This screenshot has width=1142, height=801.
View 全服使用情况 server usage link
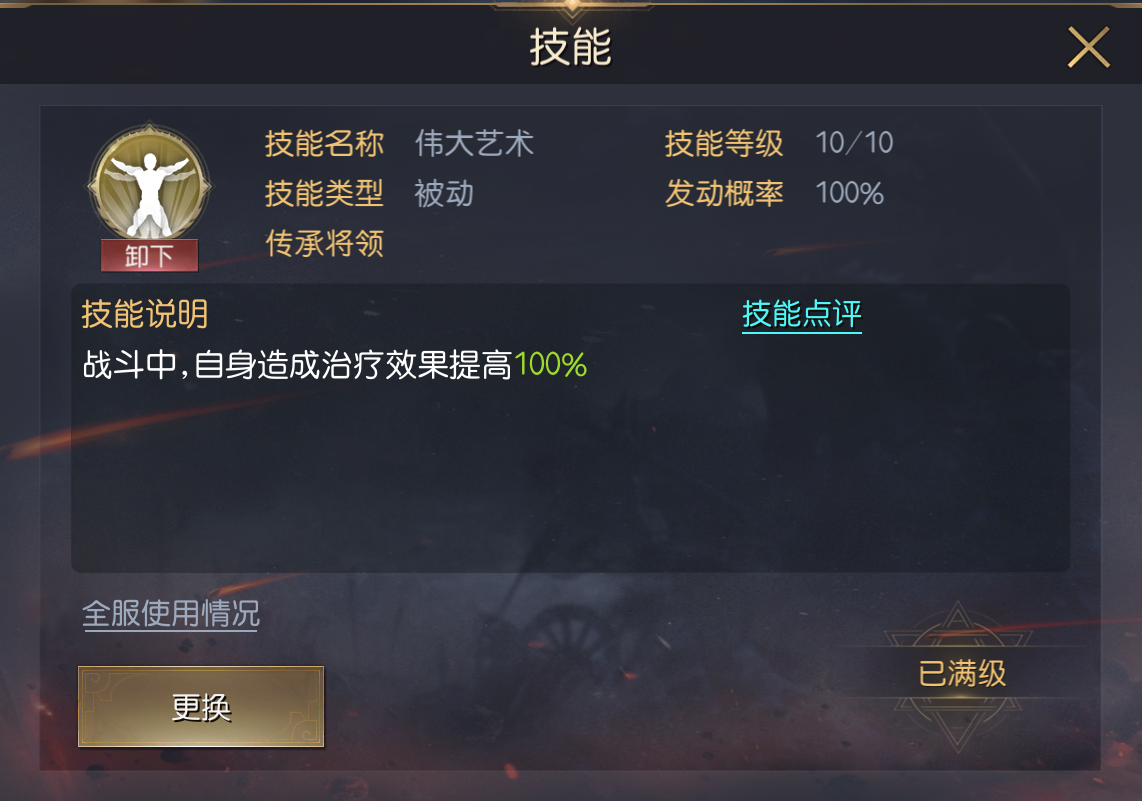coord(170,614)
